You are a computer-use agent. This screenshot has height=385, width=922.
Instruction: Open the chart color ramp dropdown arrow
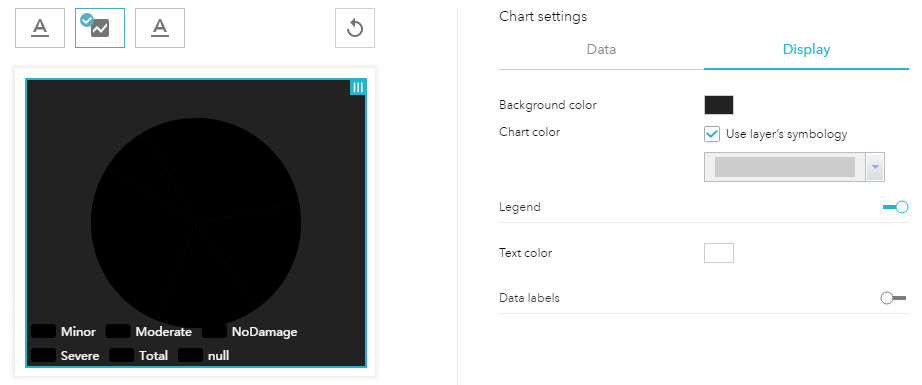875,167
